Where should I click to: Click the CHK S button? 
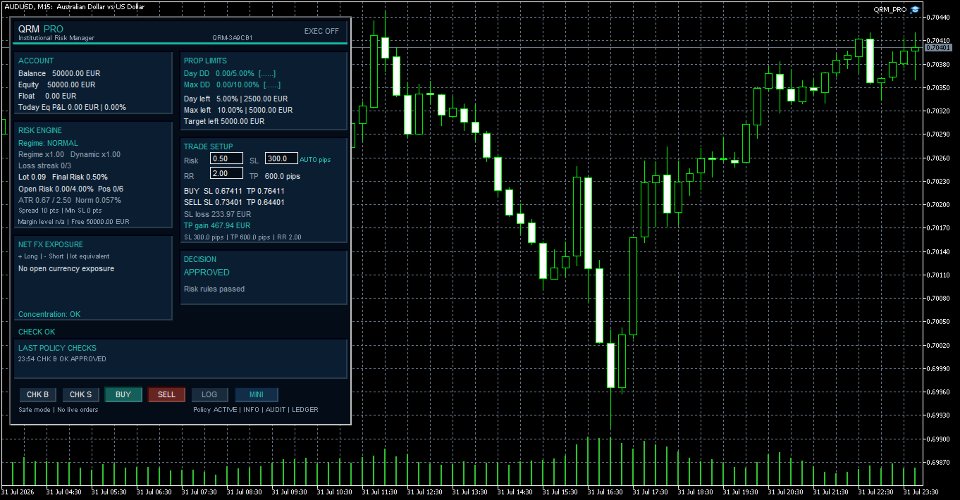[x=80, y=395]
